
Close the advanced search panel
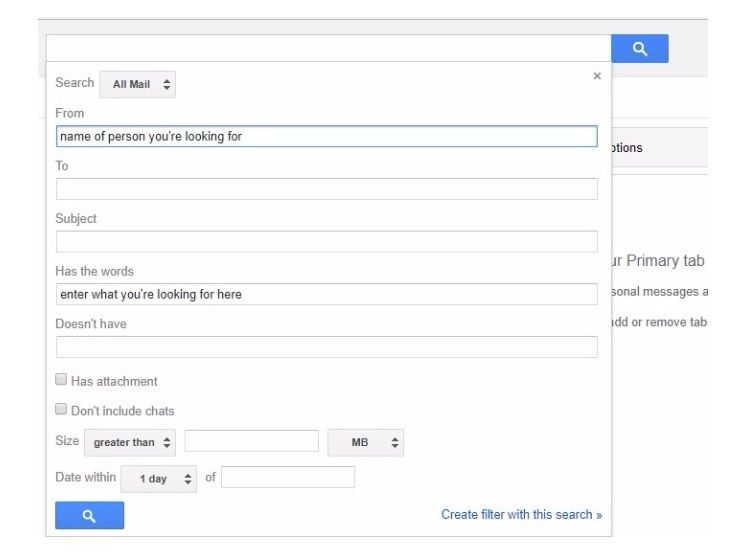tap(597, 76)
